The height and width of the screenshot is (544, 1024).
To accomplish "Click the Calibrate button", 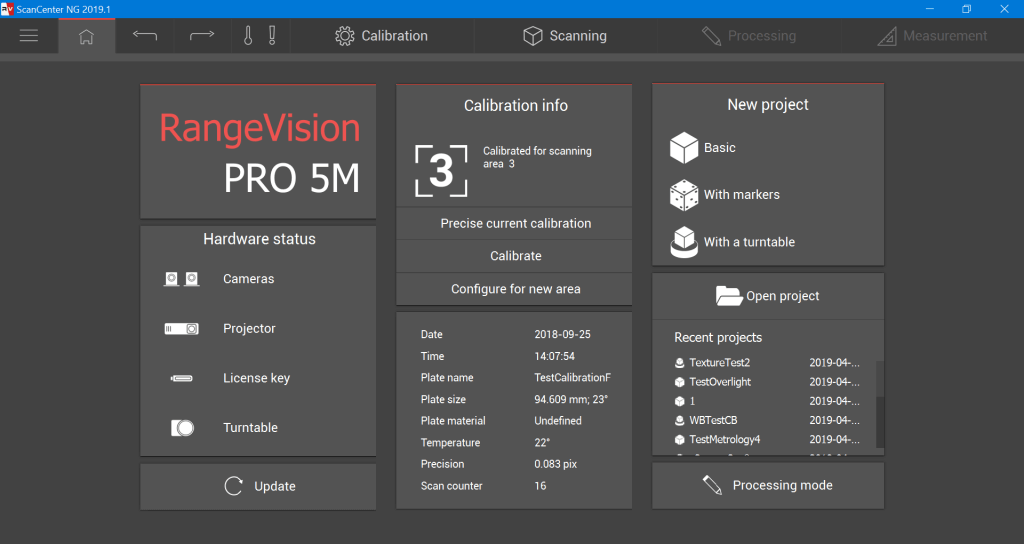I will click(514, 256).
